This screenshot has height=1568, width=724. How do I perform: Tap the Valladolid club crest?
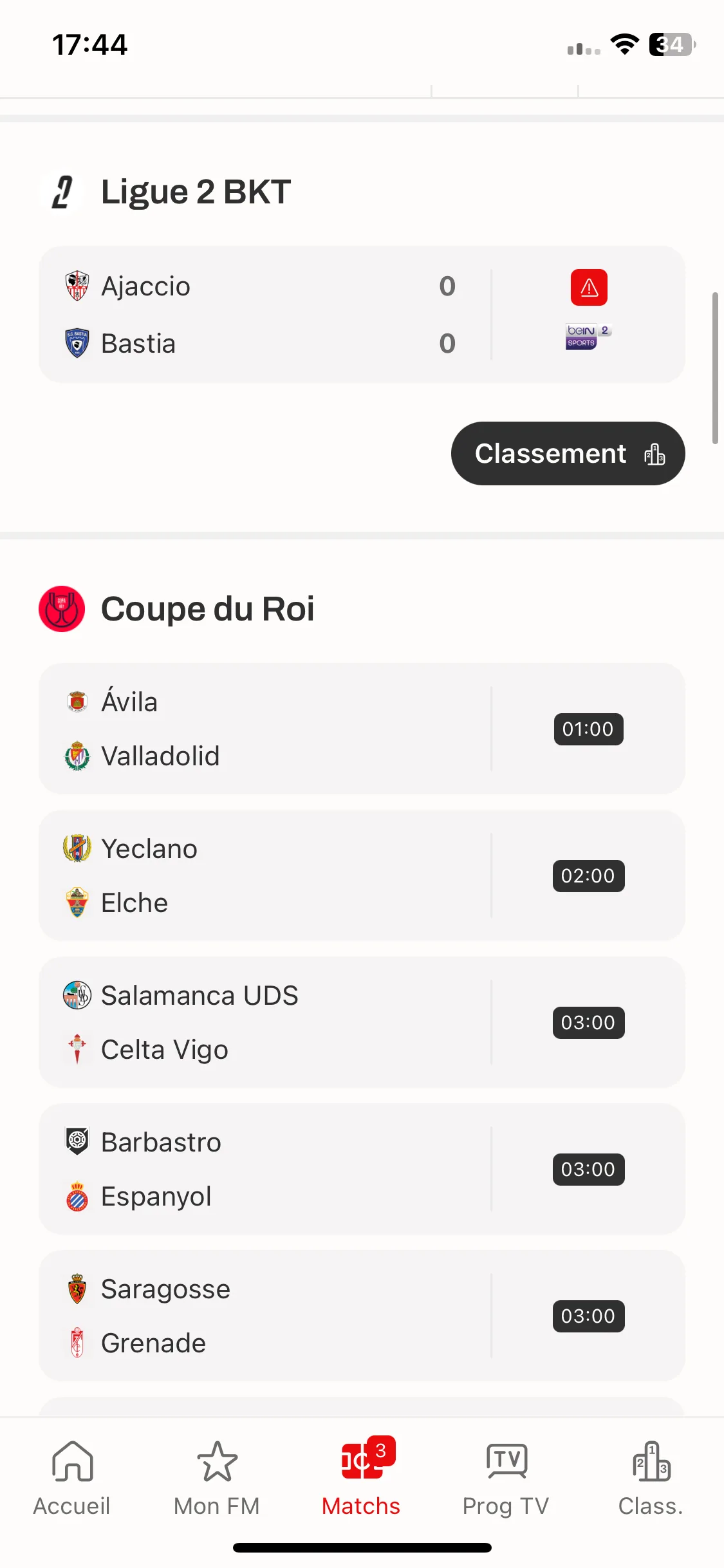(77, 756)
